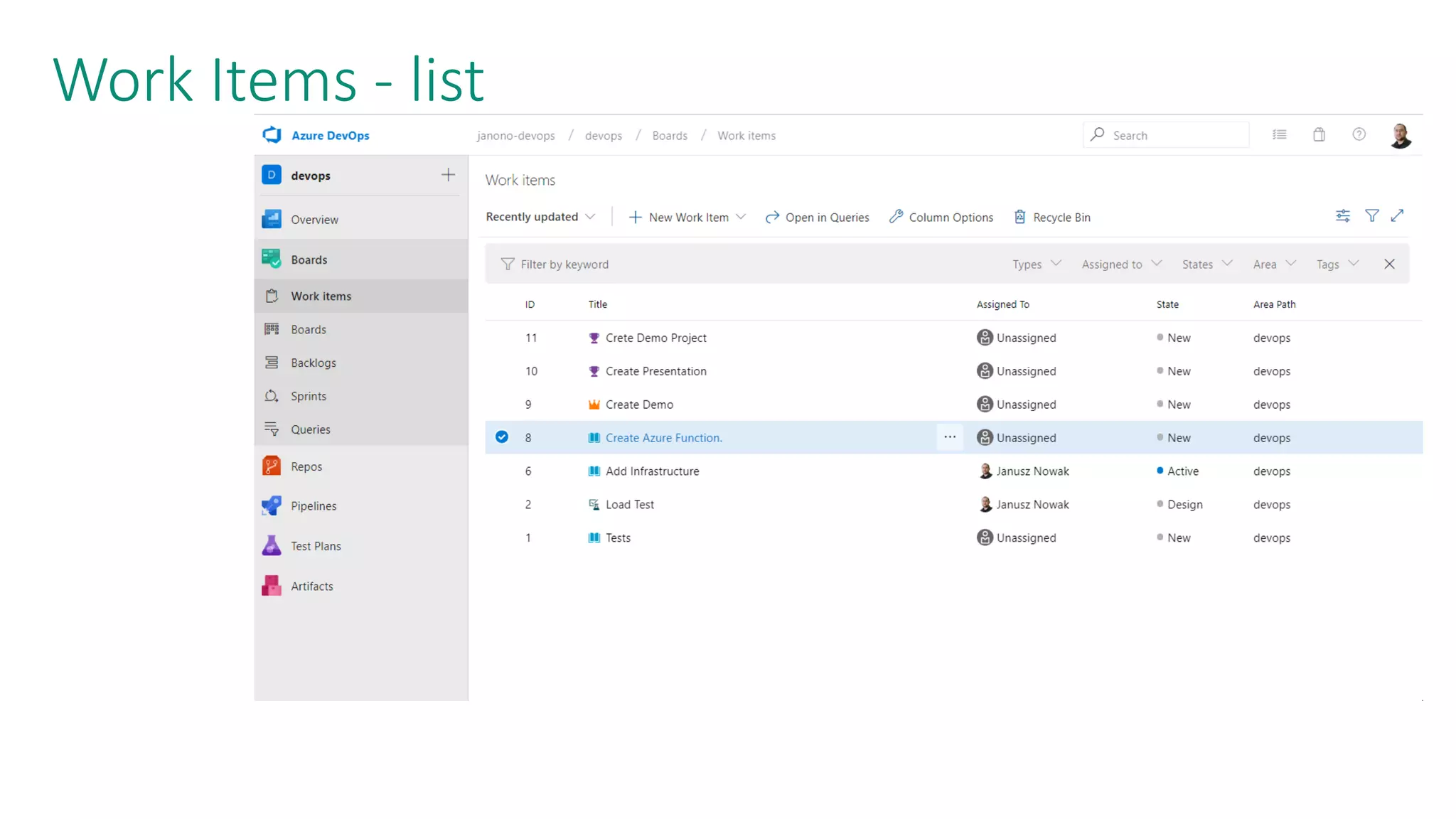Go to Backlogs in the sidebar
1456x819 pixels.
point(313,363)
